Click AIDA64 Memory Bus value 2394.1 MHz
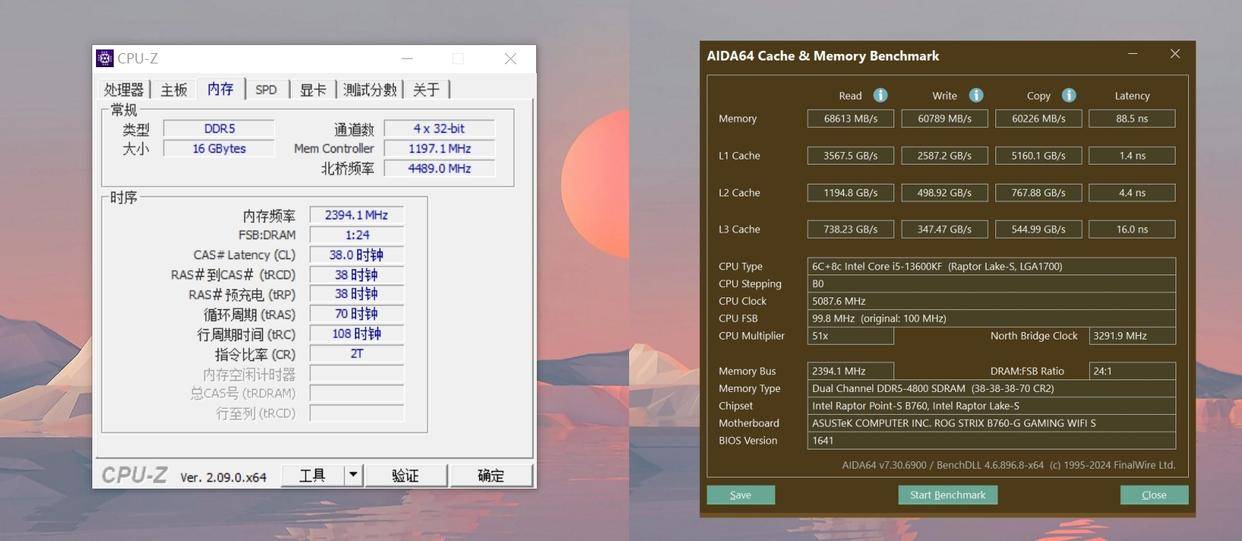 851,371
